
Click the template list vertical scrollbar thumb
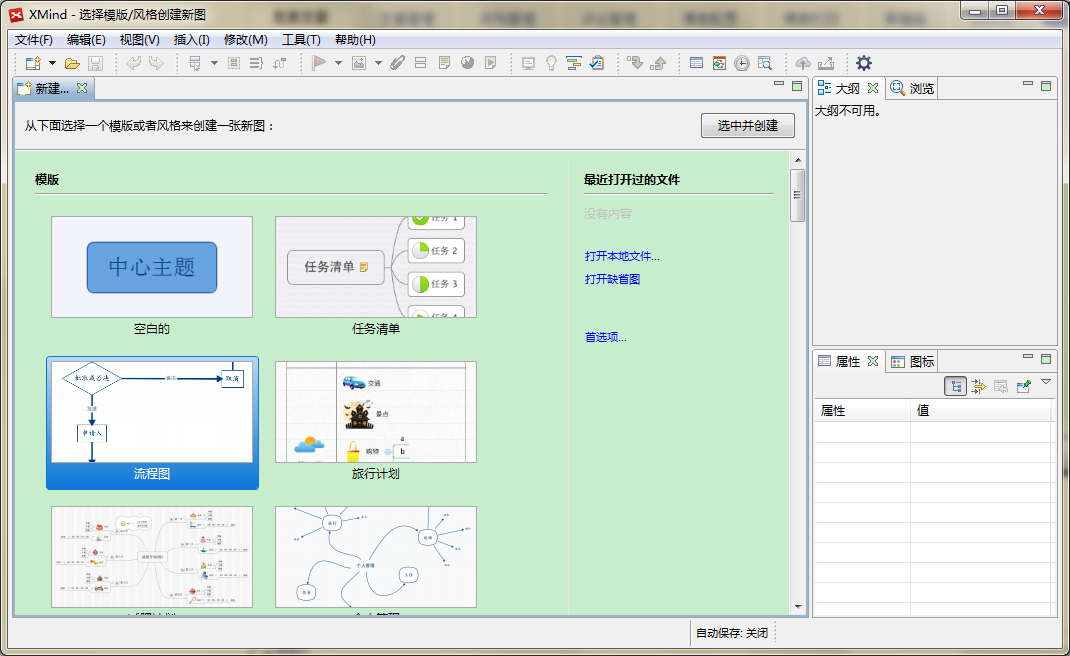pos(797,195)
